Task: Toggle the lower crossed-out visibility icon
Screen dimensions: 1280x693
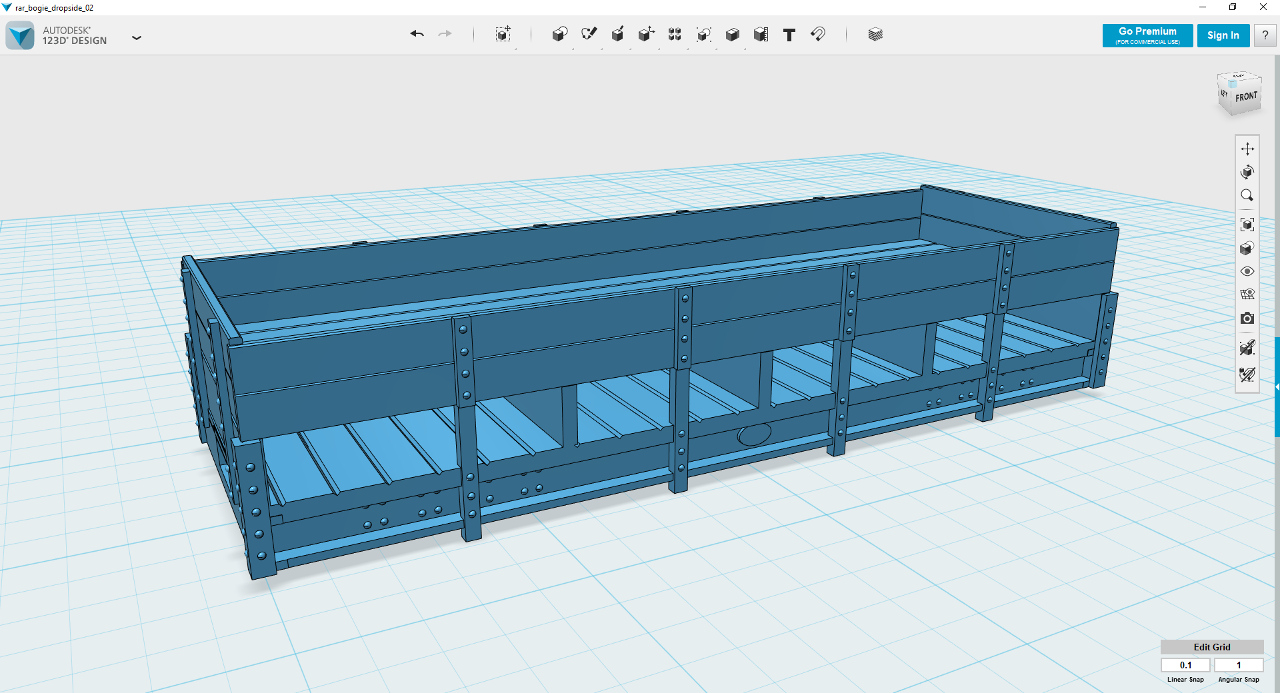Action: (x=1247, y=375)
